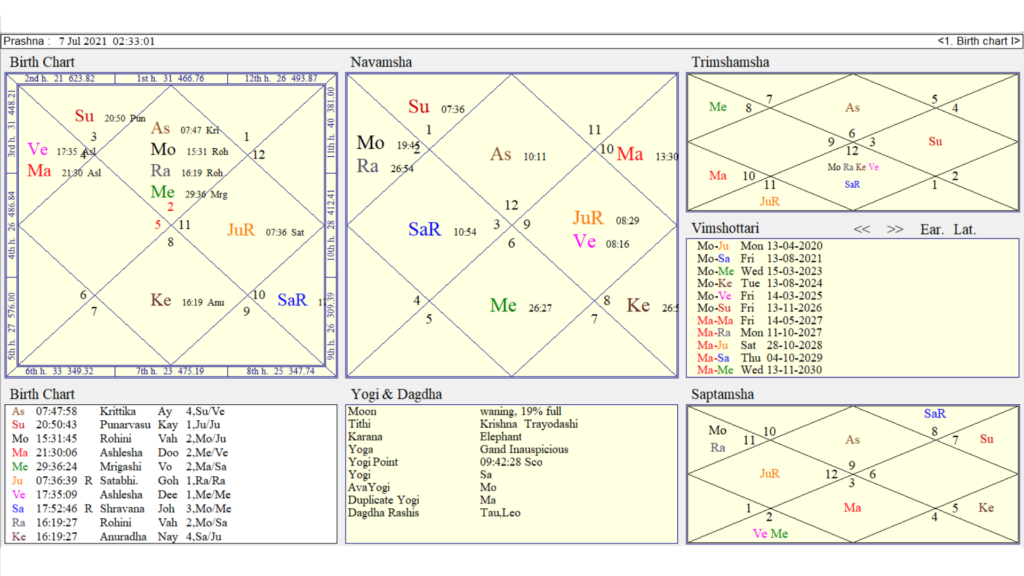Click the '1st h. 31 466.76' house label
The height and width of the screenshot is (576, 1024).
(170, 78)
